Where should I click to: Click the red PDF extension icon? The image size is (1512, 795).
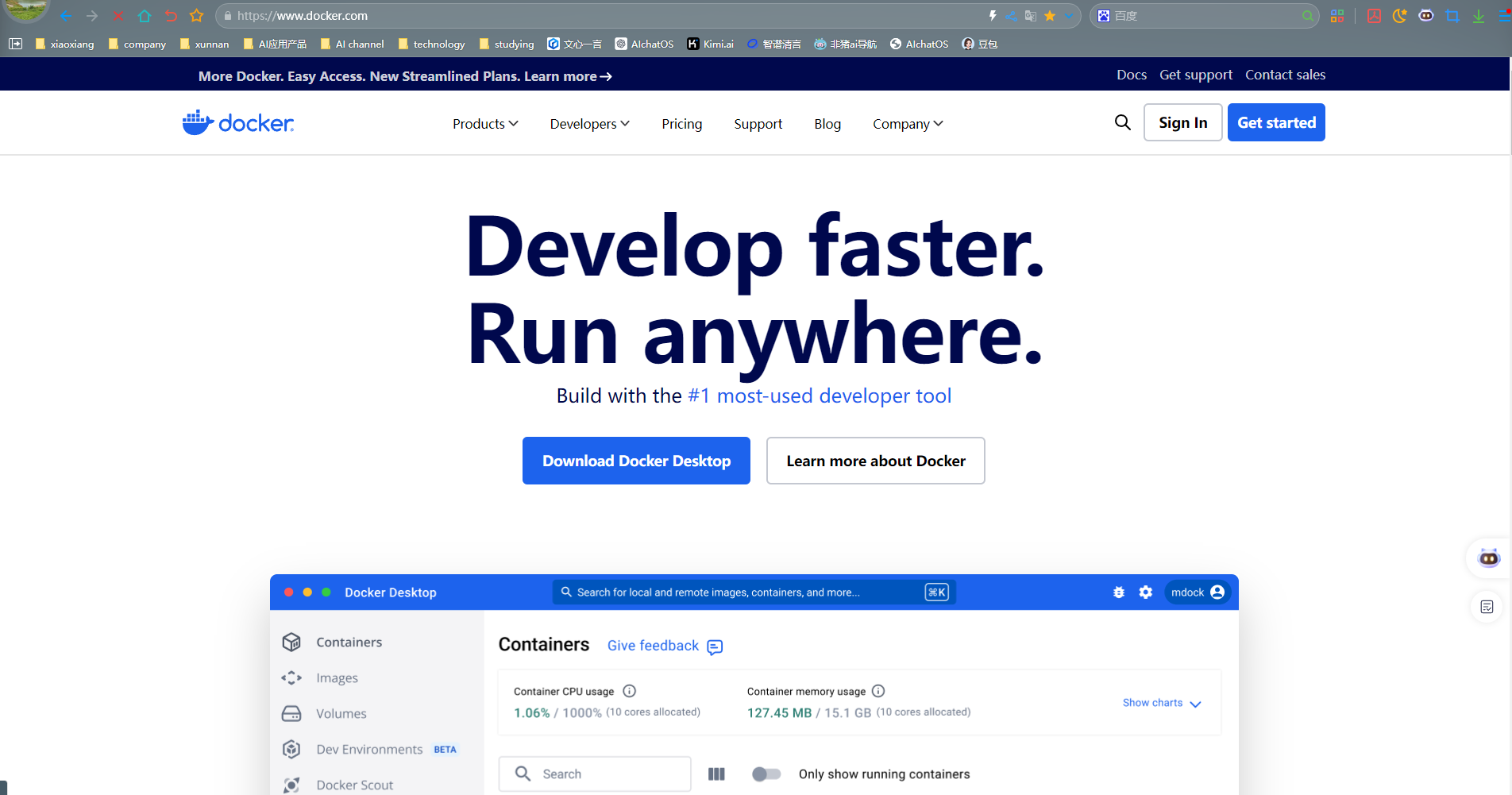click(x=1374, y=16)
